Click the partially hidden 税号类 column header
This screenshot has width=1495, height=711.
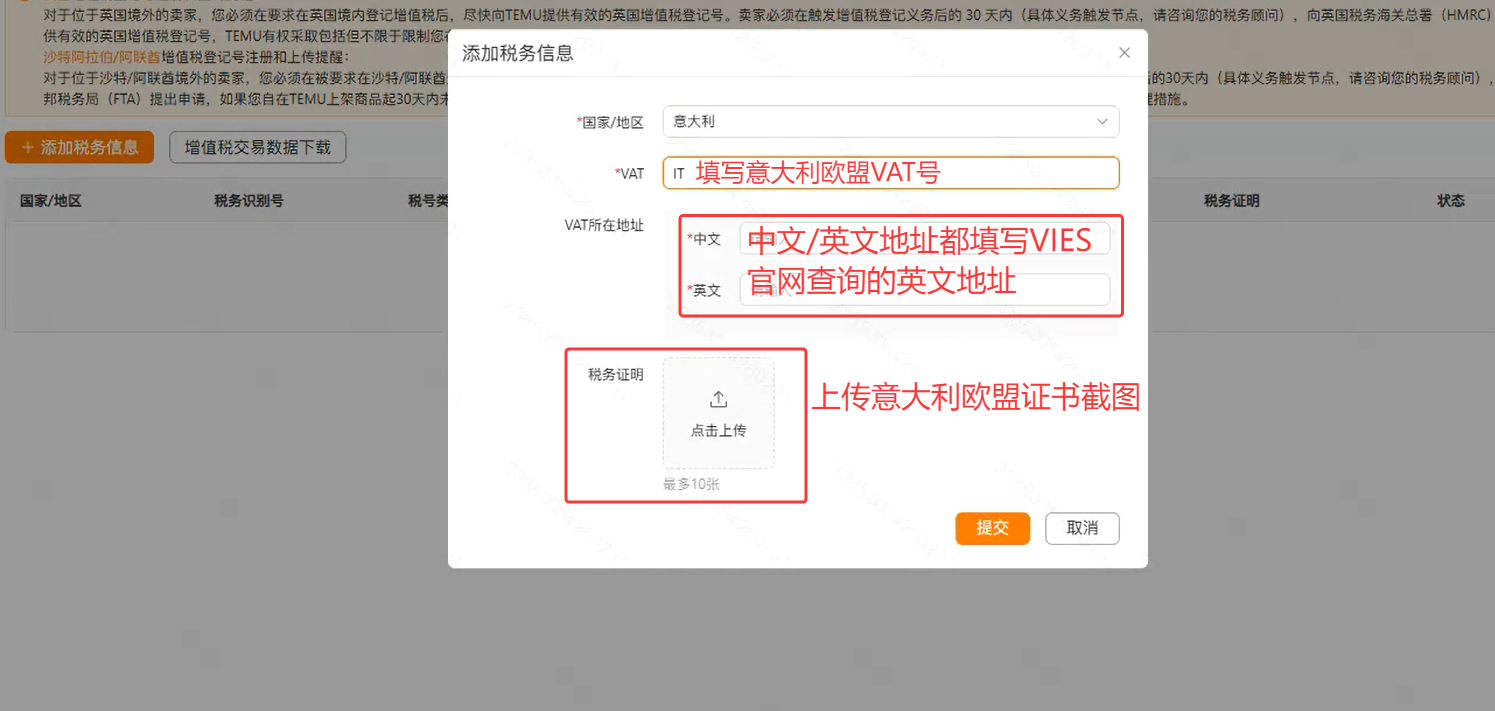point(427,201)
